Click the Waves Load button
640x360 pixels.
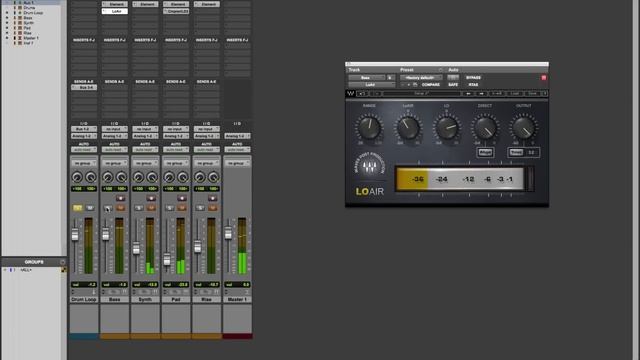pos(515,93)
